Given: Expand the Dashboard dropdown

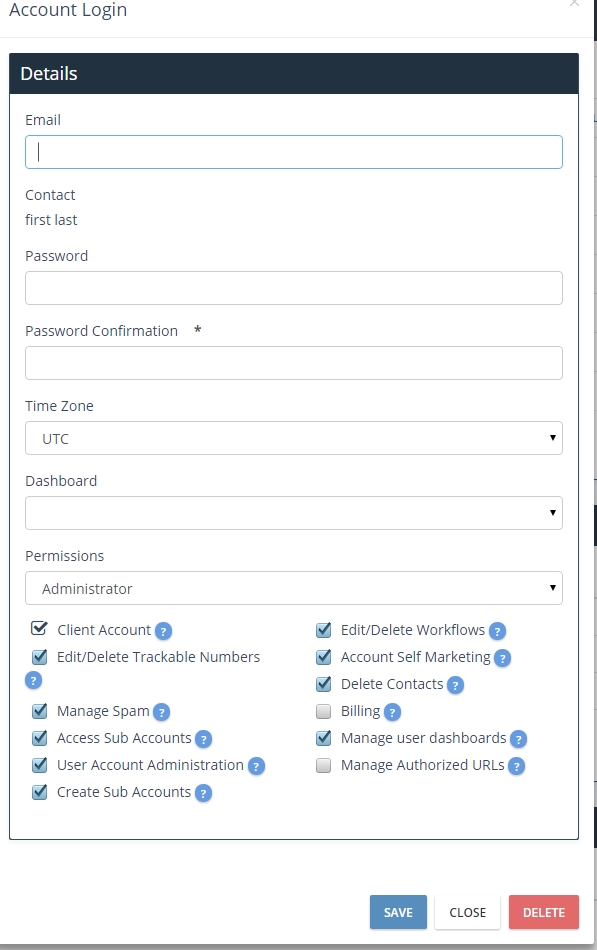Looking at the screenshot, I should [x=294, y=513].
